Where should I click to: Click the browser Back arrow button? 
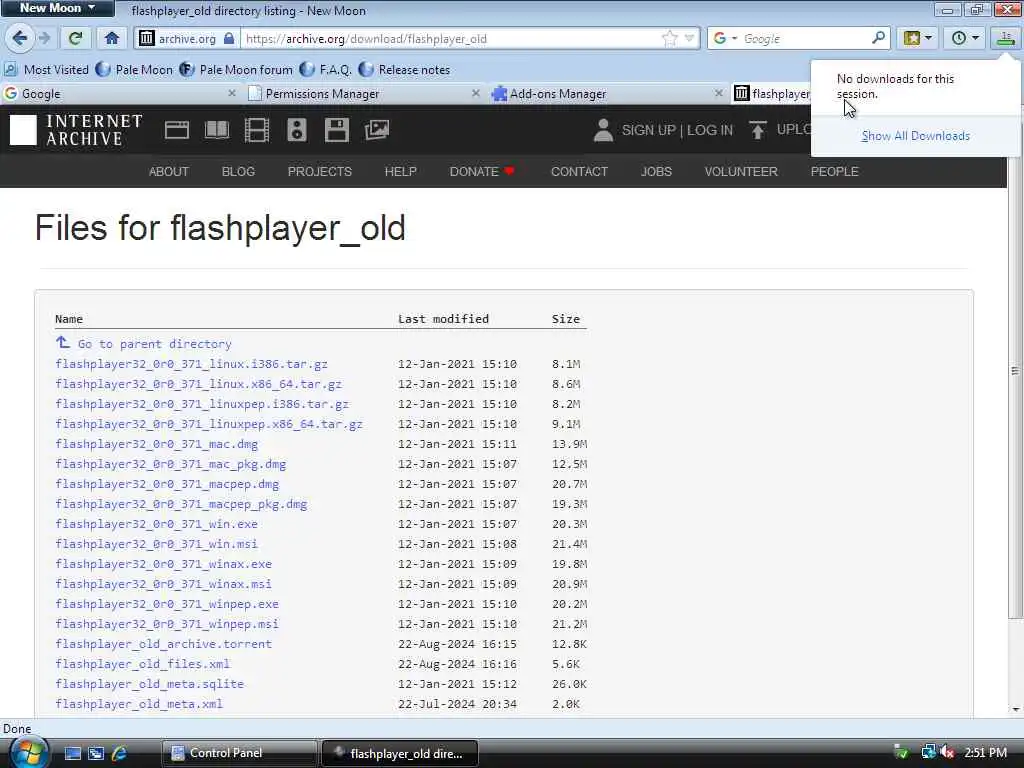pyautogui.click(x=19, y=38)
